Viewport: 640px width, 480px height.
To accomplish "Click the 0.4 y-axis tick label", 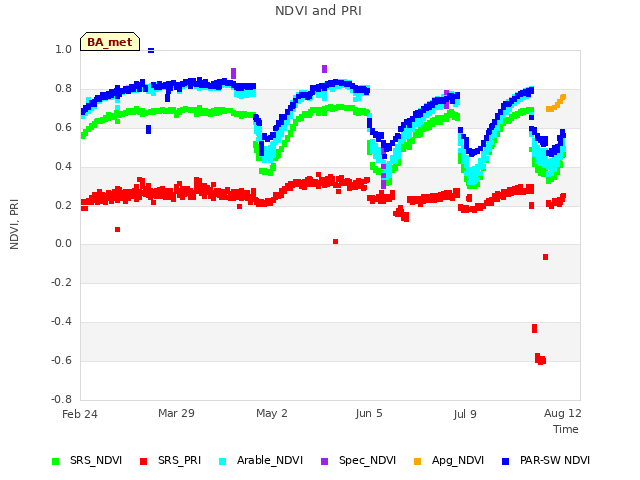I will 64,166.
